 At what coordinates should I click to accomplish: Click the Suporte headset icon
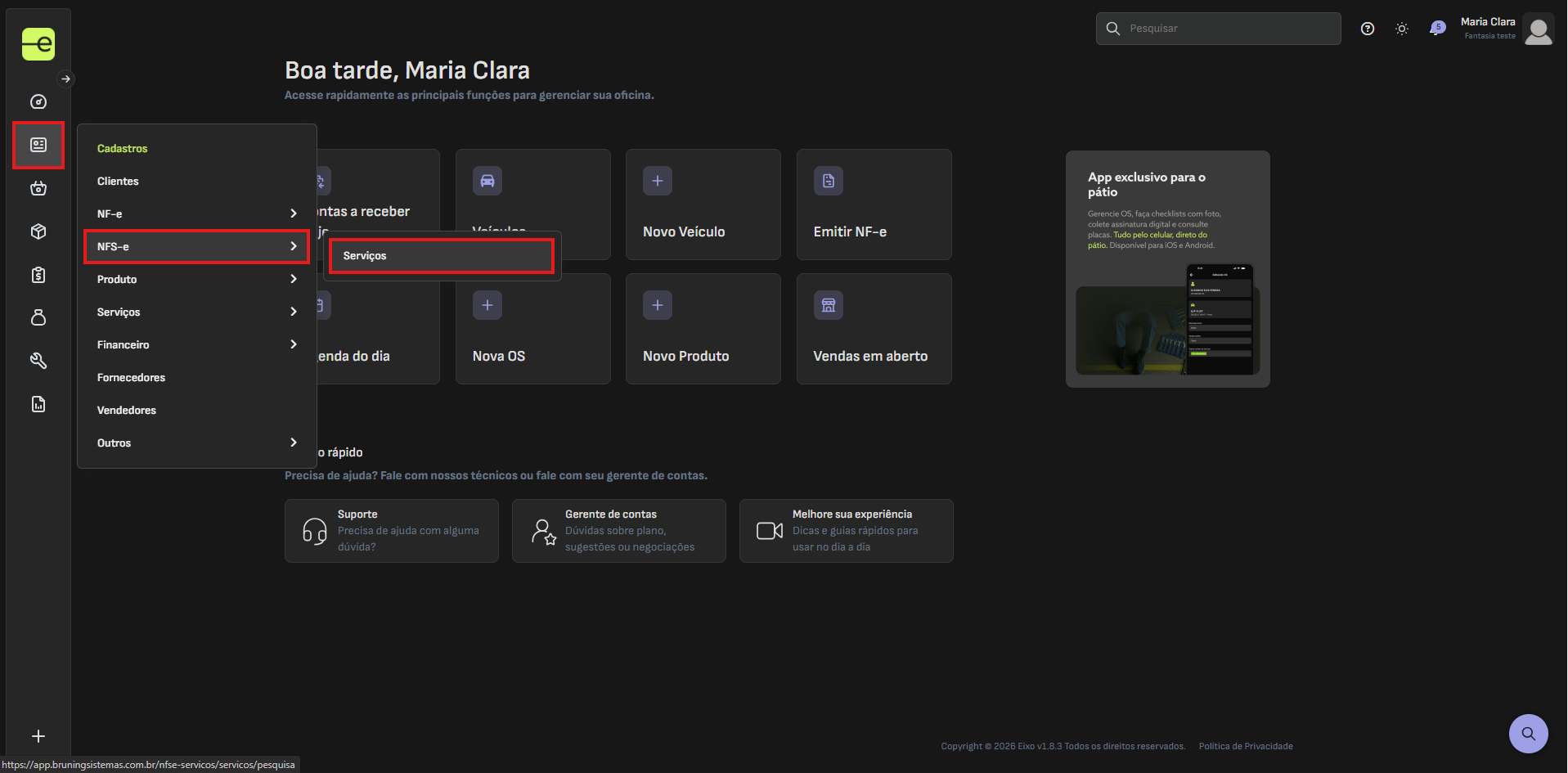point(315,531)
